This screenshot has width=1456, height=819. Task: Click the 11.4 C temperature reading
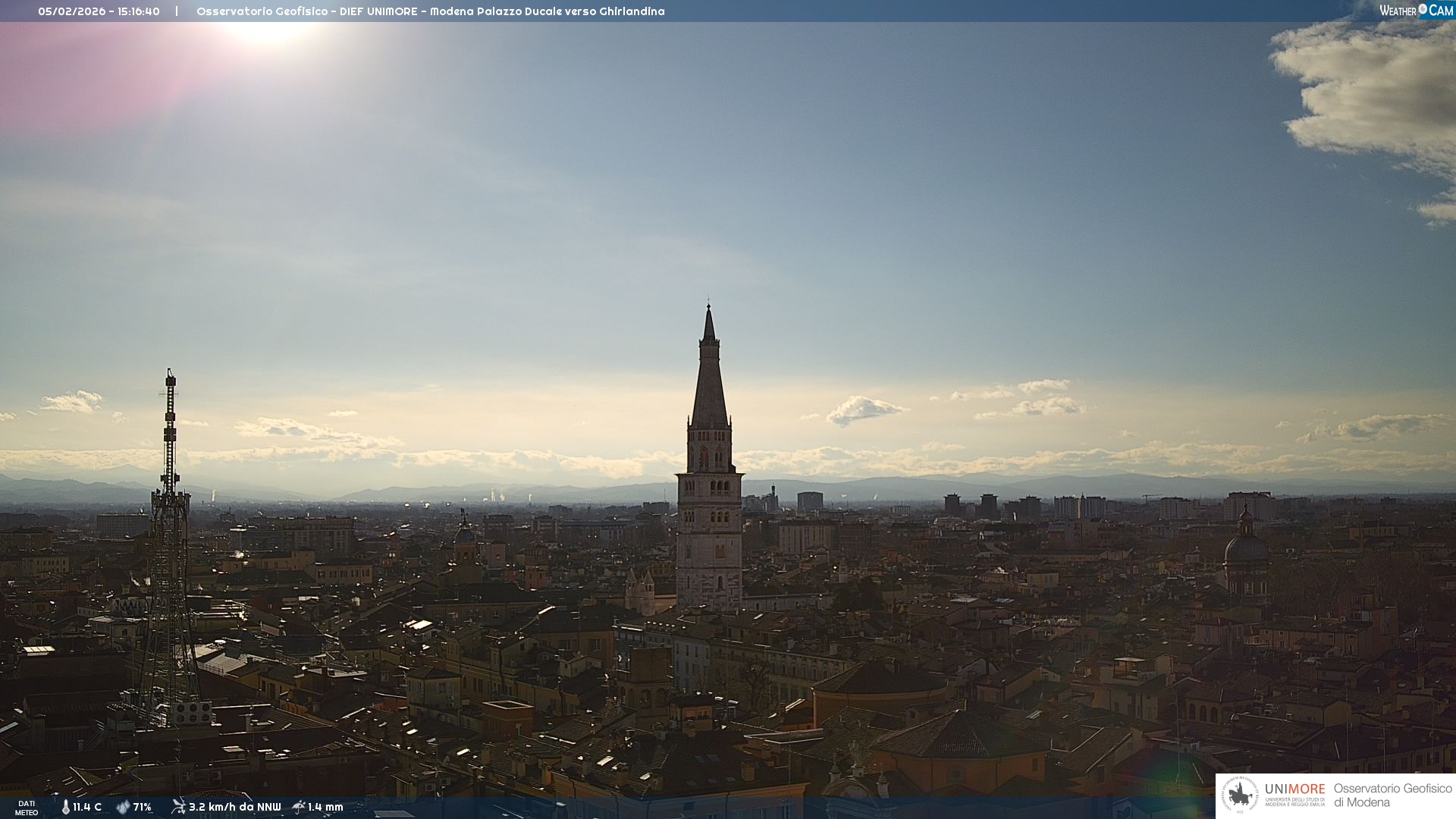(x=87, y=808)
